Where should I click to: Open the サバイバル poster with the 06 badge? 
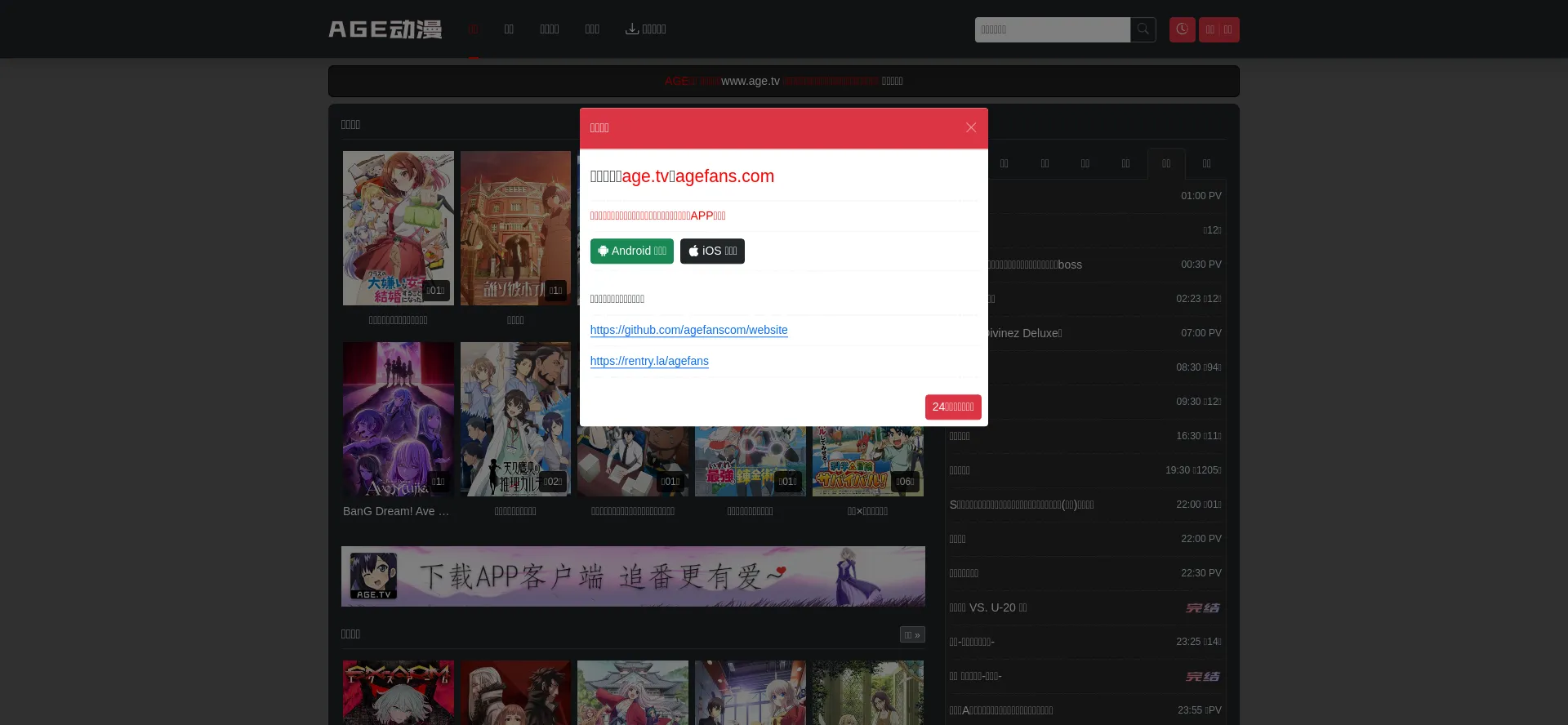click(x=868, y=461)
